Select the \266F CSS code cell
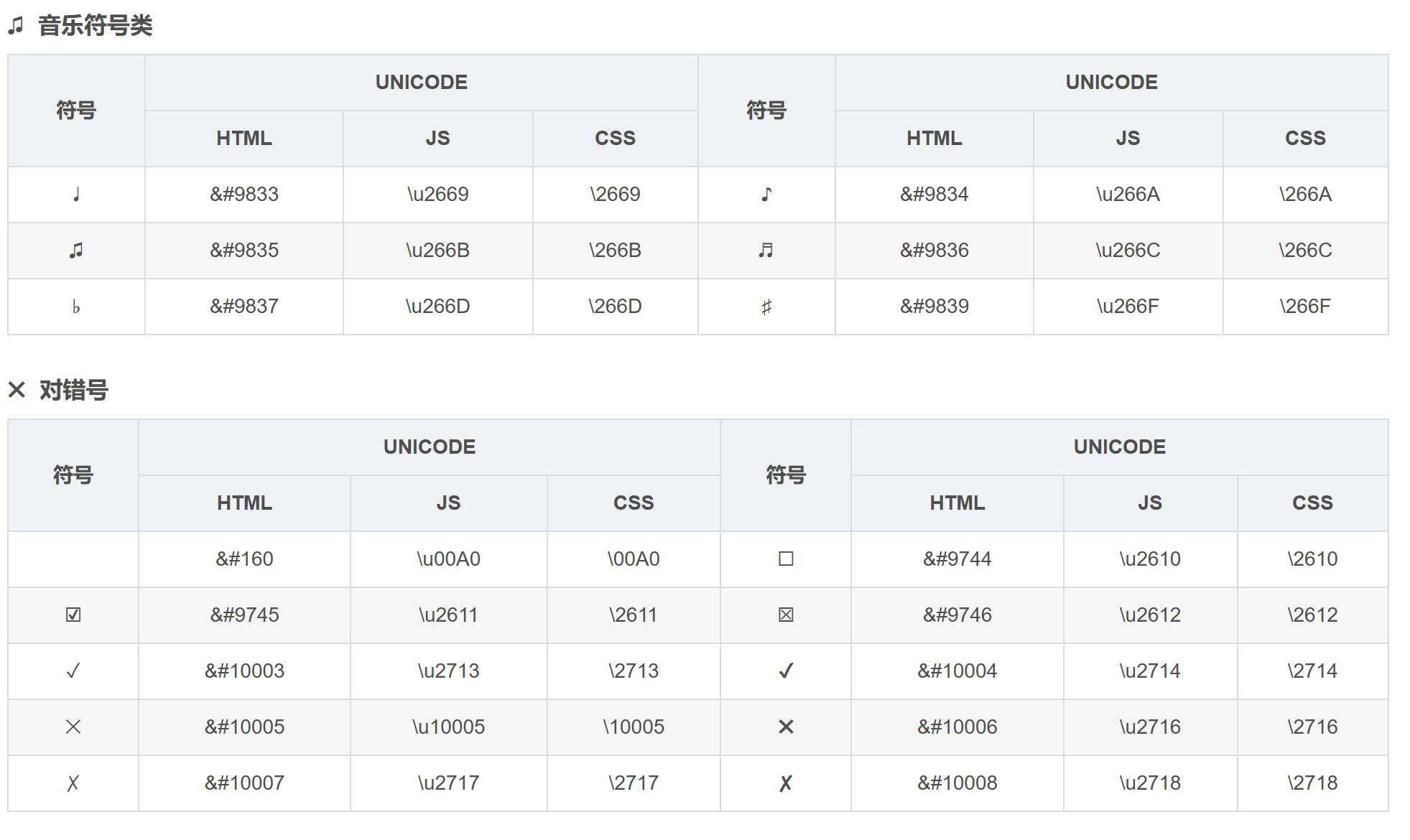1410x840 pixels. click(1306, 307)
